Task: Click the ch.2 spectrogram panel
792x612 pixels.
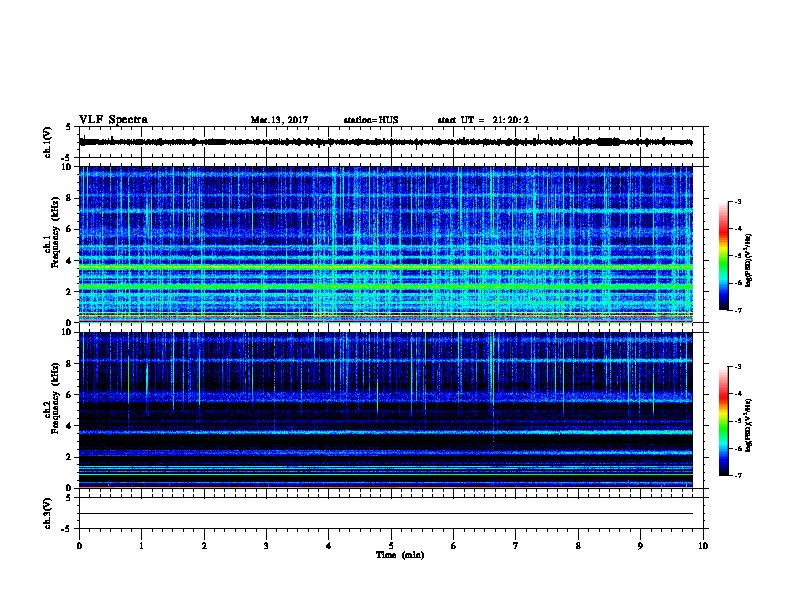Action: pos(386,410)
